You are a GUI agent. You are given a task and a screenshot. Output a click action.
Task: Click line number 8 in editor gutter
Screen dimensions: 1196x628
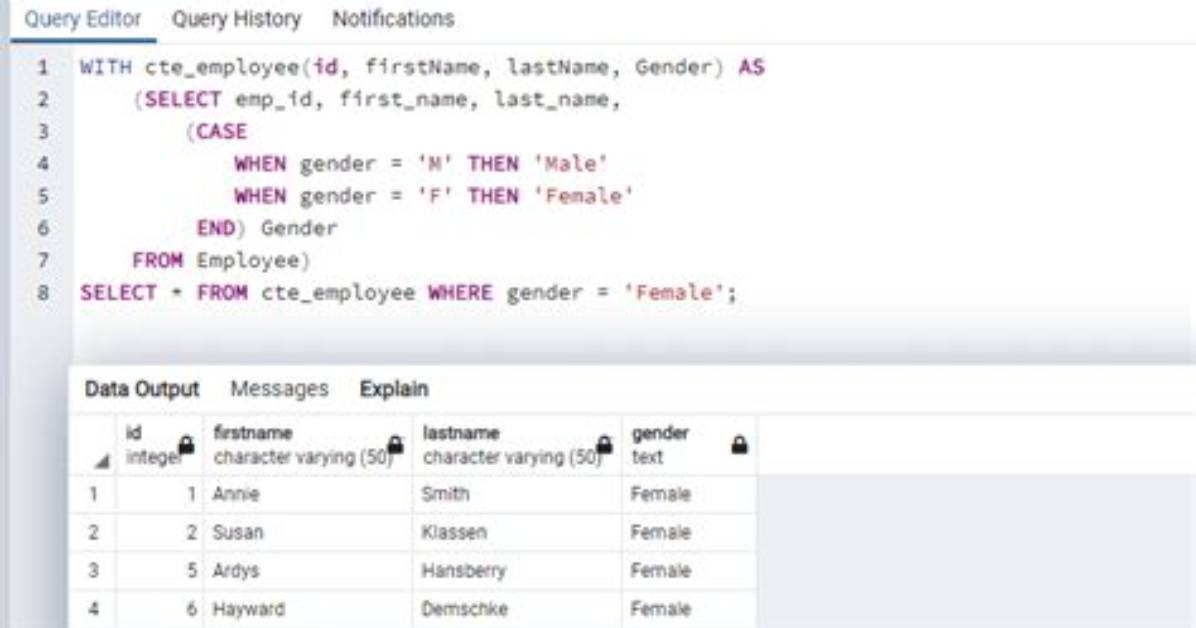point(43,293)
